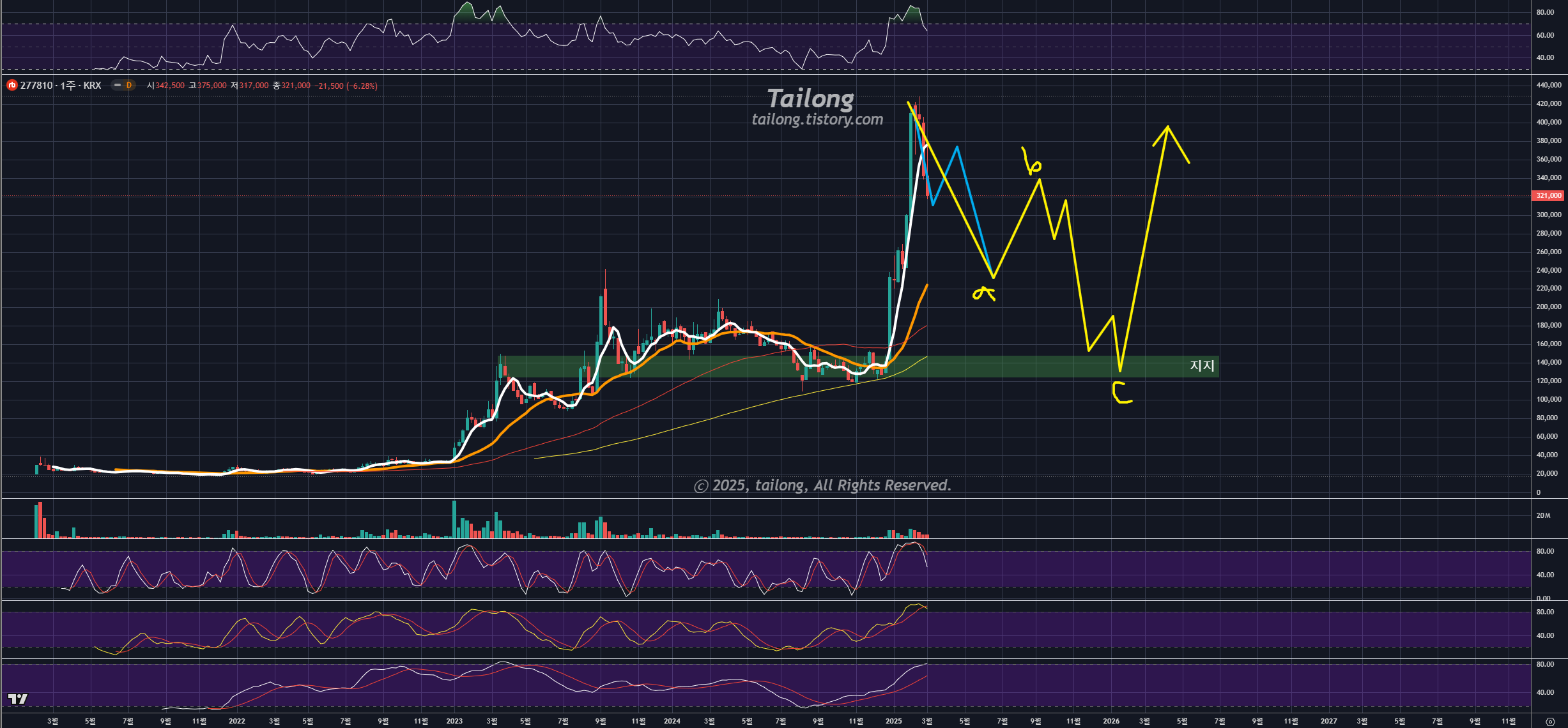Click the 2027 label on time axis

pyautogui.click(x=1328, y=721)
